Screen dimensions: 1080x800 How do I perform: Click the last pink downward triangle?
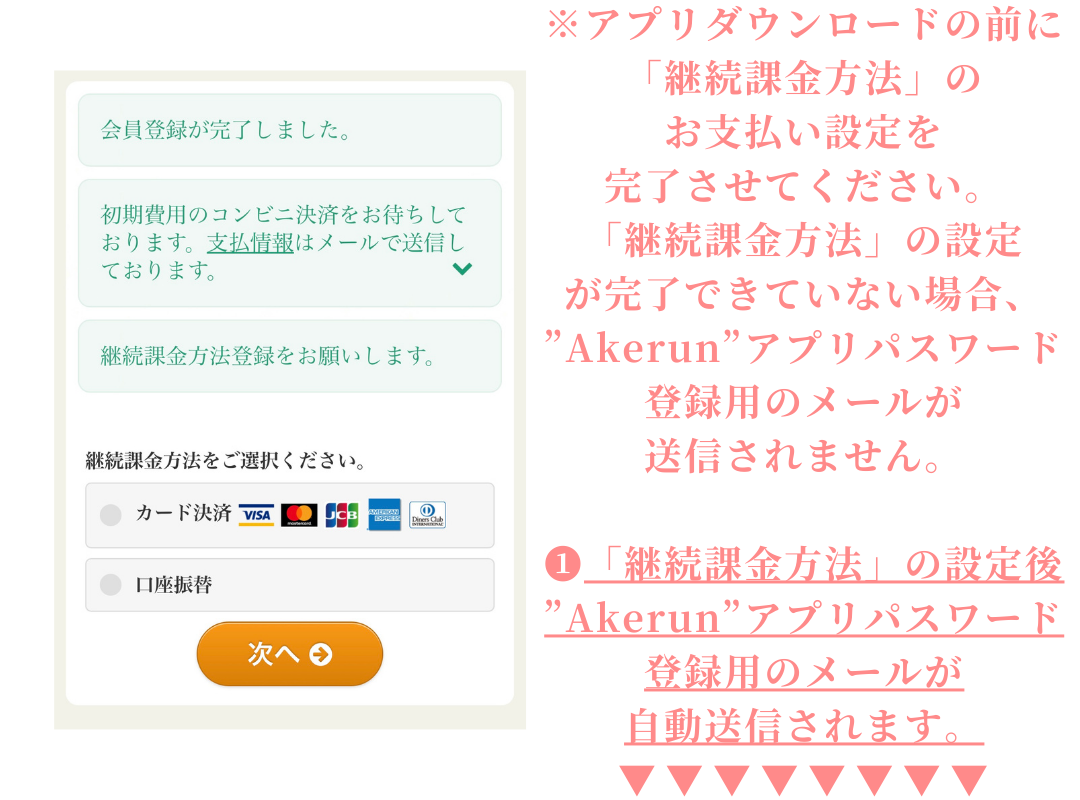point(970,779)
